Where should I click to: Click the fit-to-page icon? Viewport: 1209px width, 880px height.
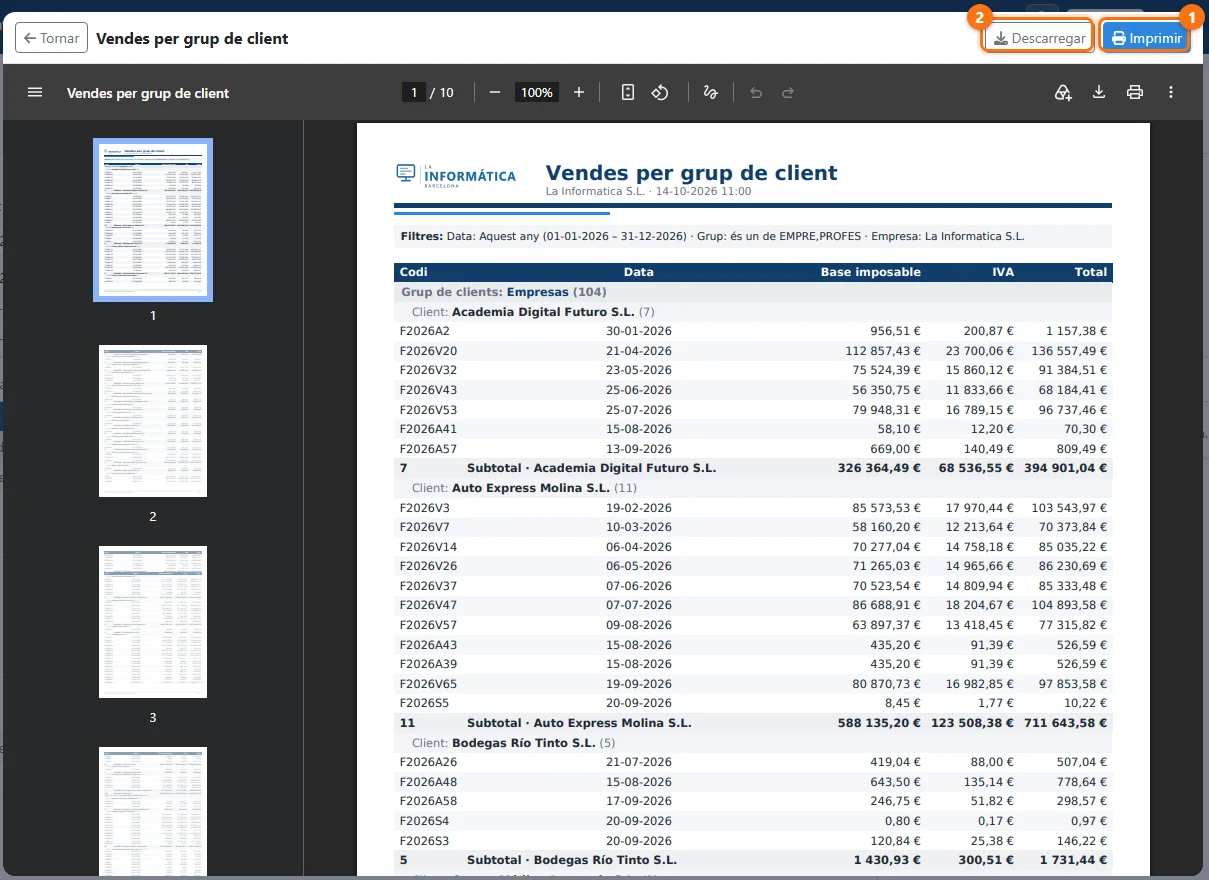(628, 92)
